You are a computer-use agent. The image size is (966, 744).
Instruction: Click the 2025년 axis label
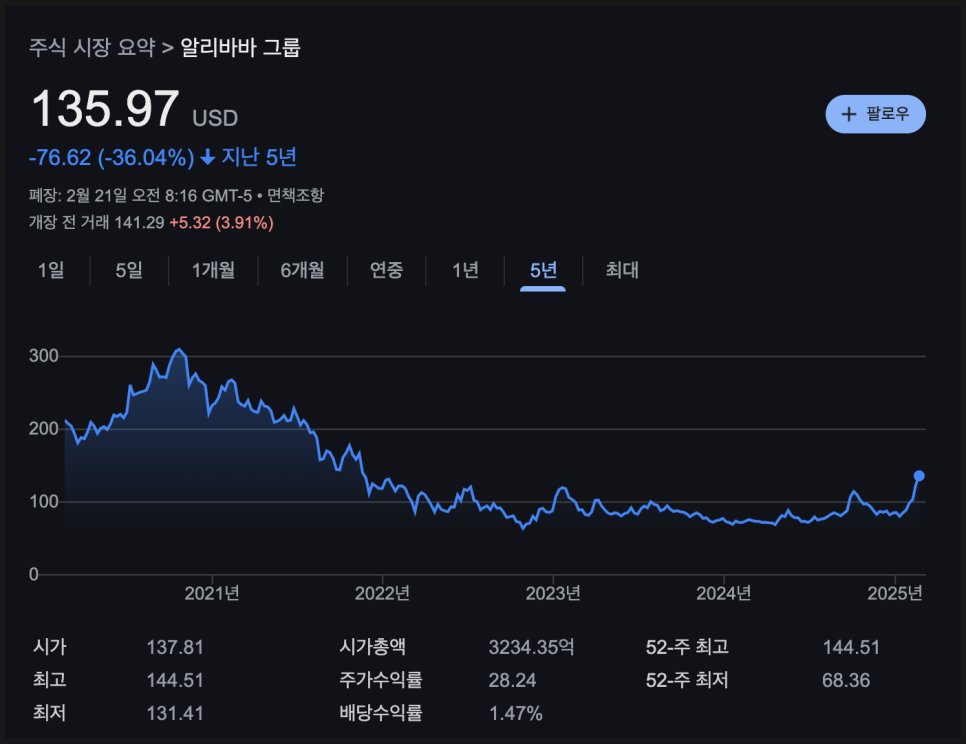pos(895,593)
